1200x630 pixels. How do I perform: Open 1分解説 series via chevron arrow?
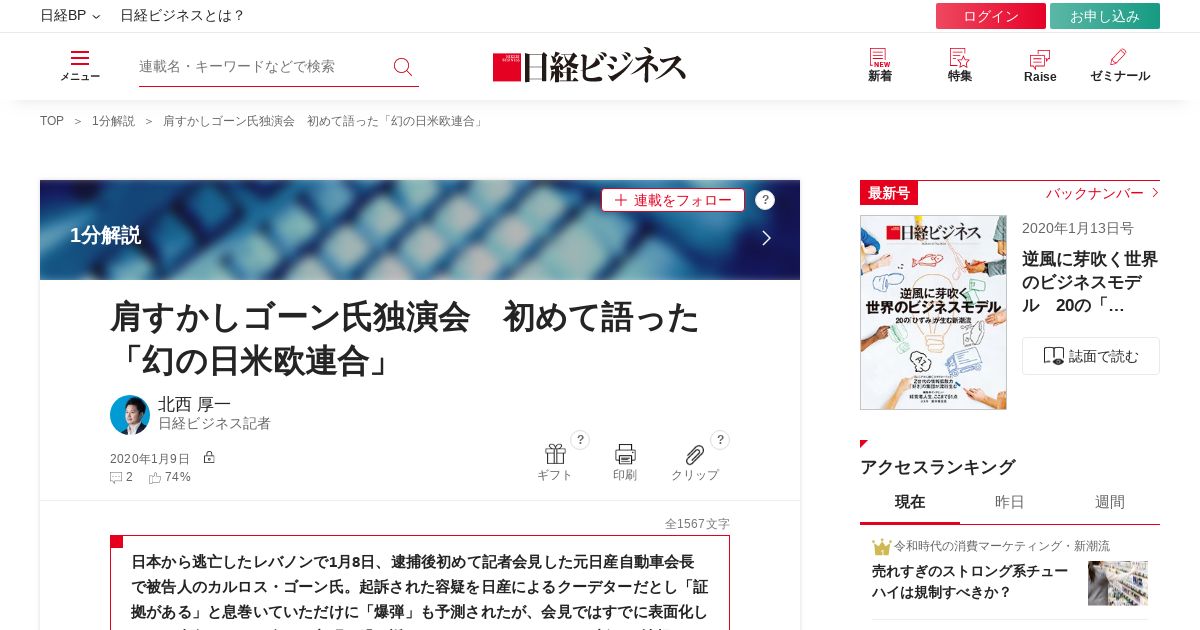[766, 238]
